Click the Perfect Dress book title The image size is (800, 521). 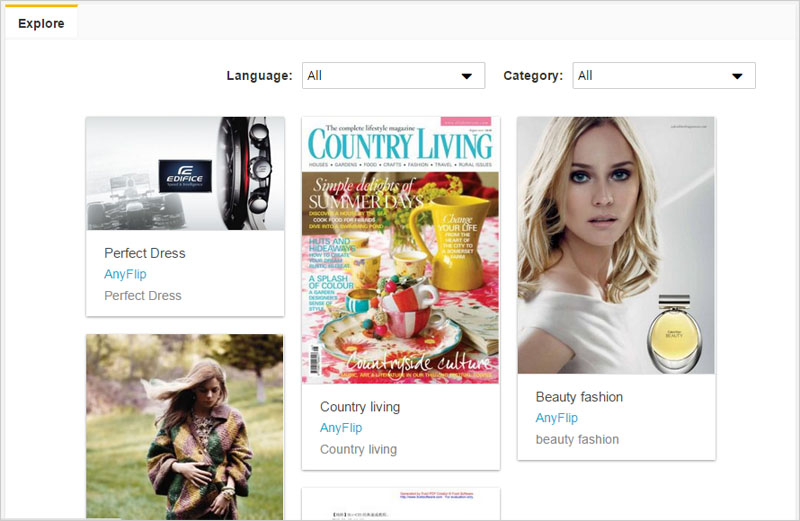(145, 253)
